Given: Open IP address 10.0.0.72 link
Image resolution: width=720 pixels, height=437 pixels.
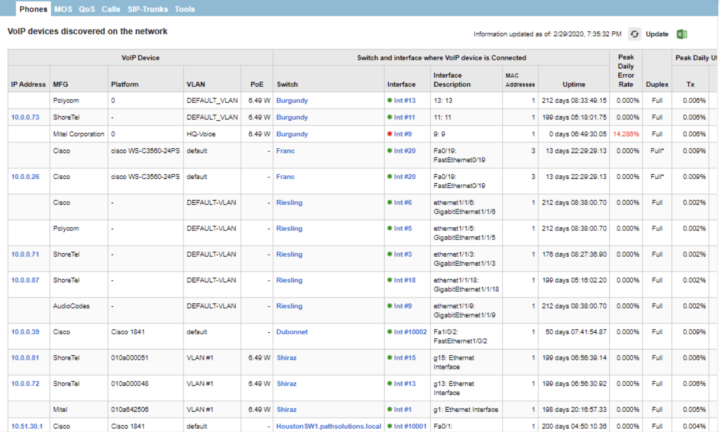Looking at the screenshot, I should 25,384.
